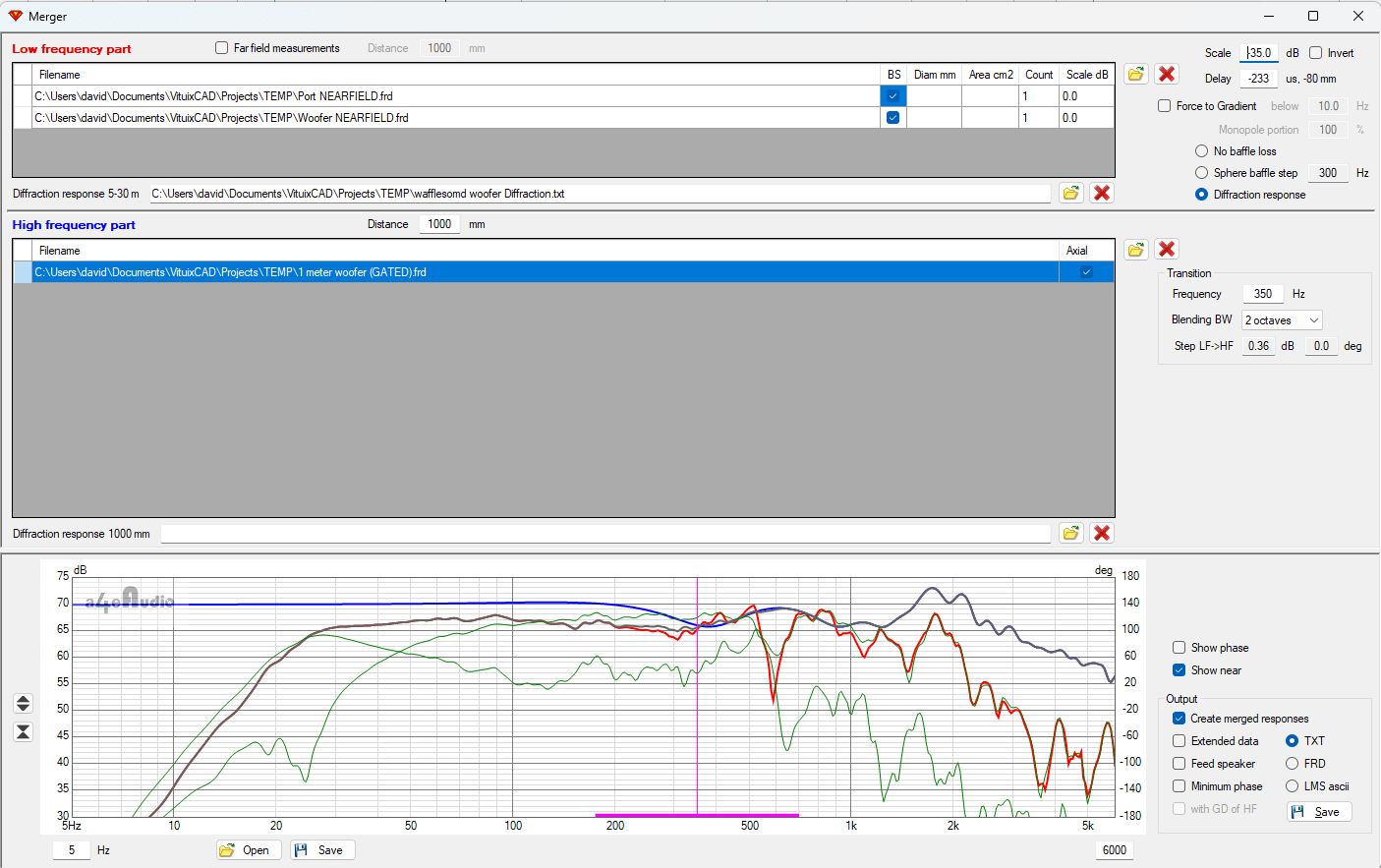The image size is (1381, 868).
Task: Edit chart minimum frequency field showing 5
Action: pyautogui.click(x=72, y=850)
